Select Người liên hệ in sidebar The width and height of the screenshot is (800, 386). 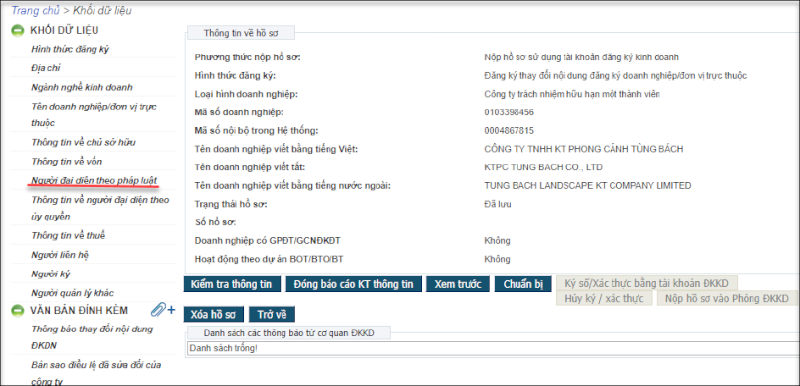pyautogui.click(x=60, y=255)
